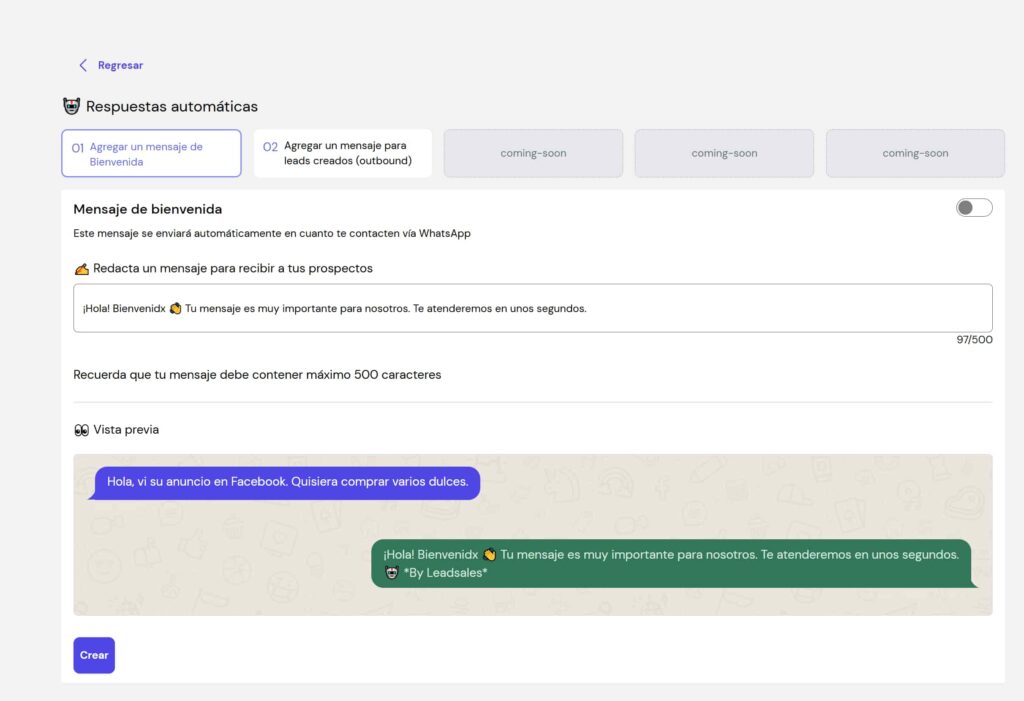Focus the welcome message text field
Image resolution: width=1024 pixels, height=701 pixels.
click(x=533, y=308)
